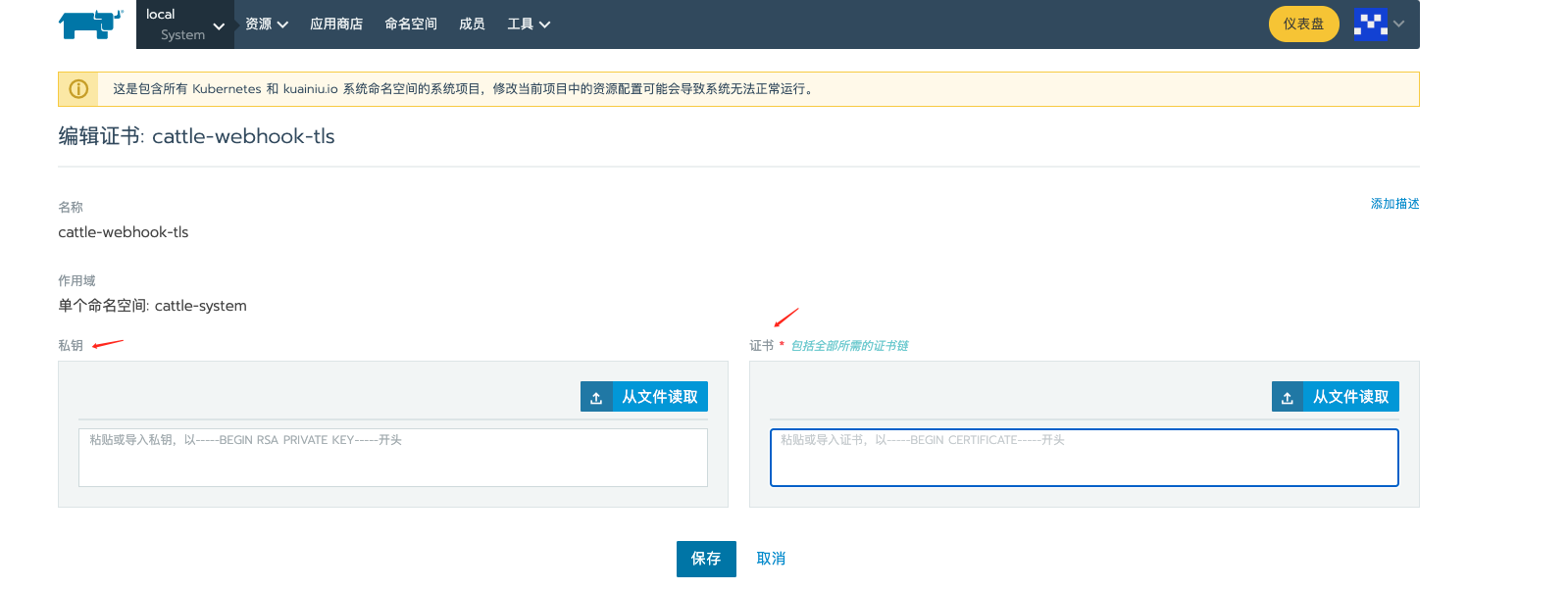This screenshot has height=590, width=1568.
Task: Click 从文件读取 button for 证书
Action: click(1336, 397)
